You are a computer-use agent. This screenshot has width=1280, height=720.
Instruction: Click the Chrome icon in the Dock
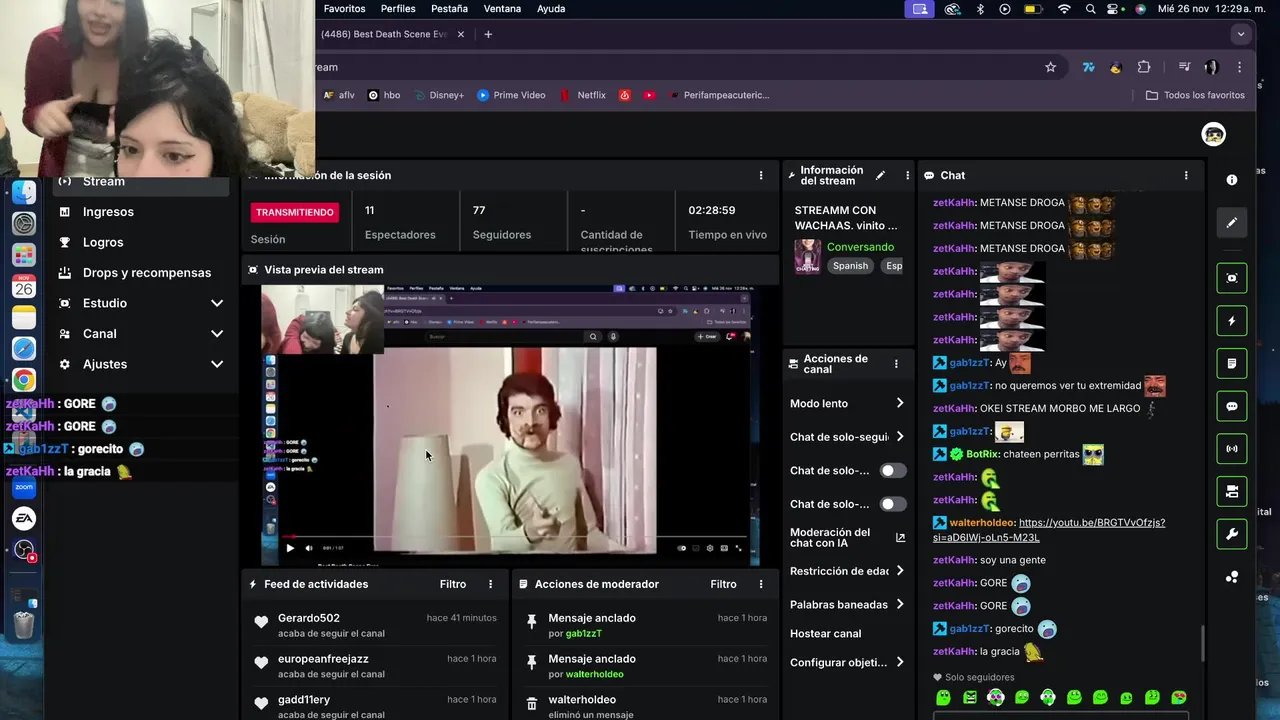(x=24, y=380)
